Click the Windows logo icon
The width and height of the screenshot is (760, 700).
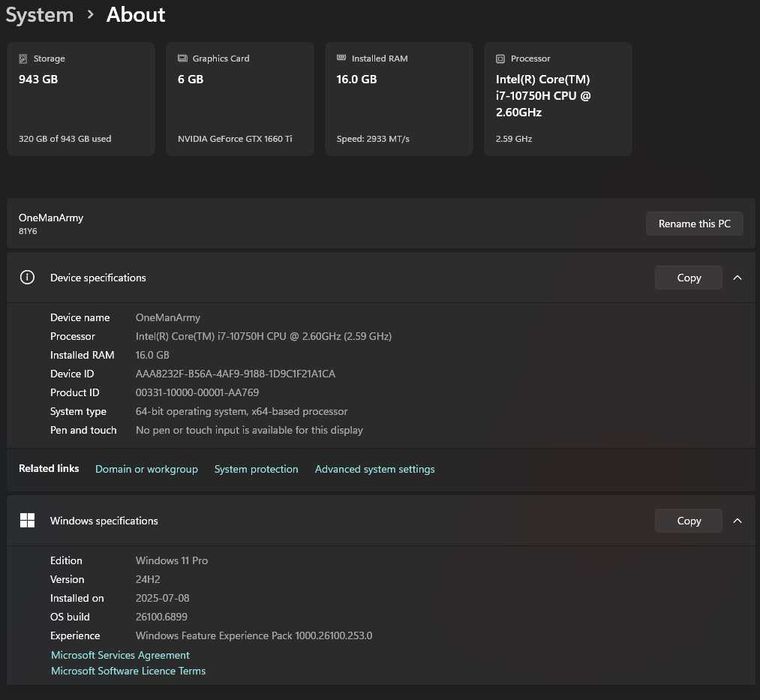[x=27, y=520]
